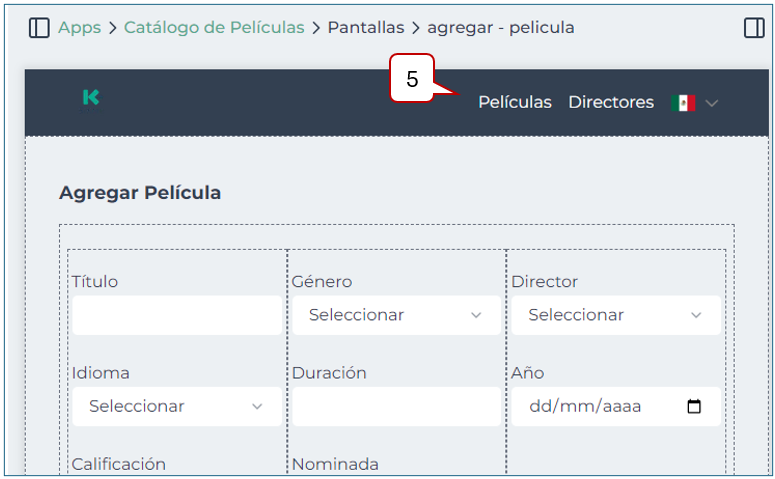
Task: Click the green K logo
Action: click(x=91, y=97)
